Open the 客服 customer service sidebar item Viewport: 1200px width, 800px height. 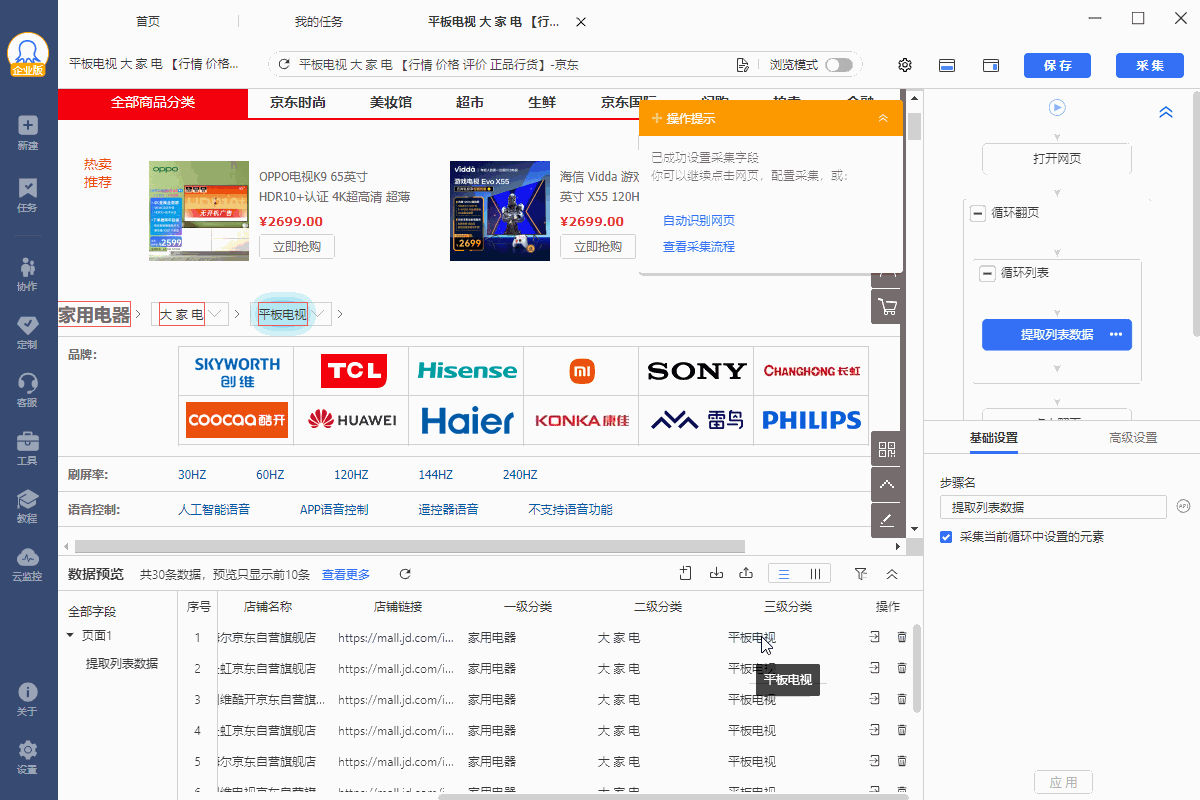click(28, 390)
